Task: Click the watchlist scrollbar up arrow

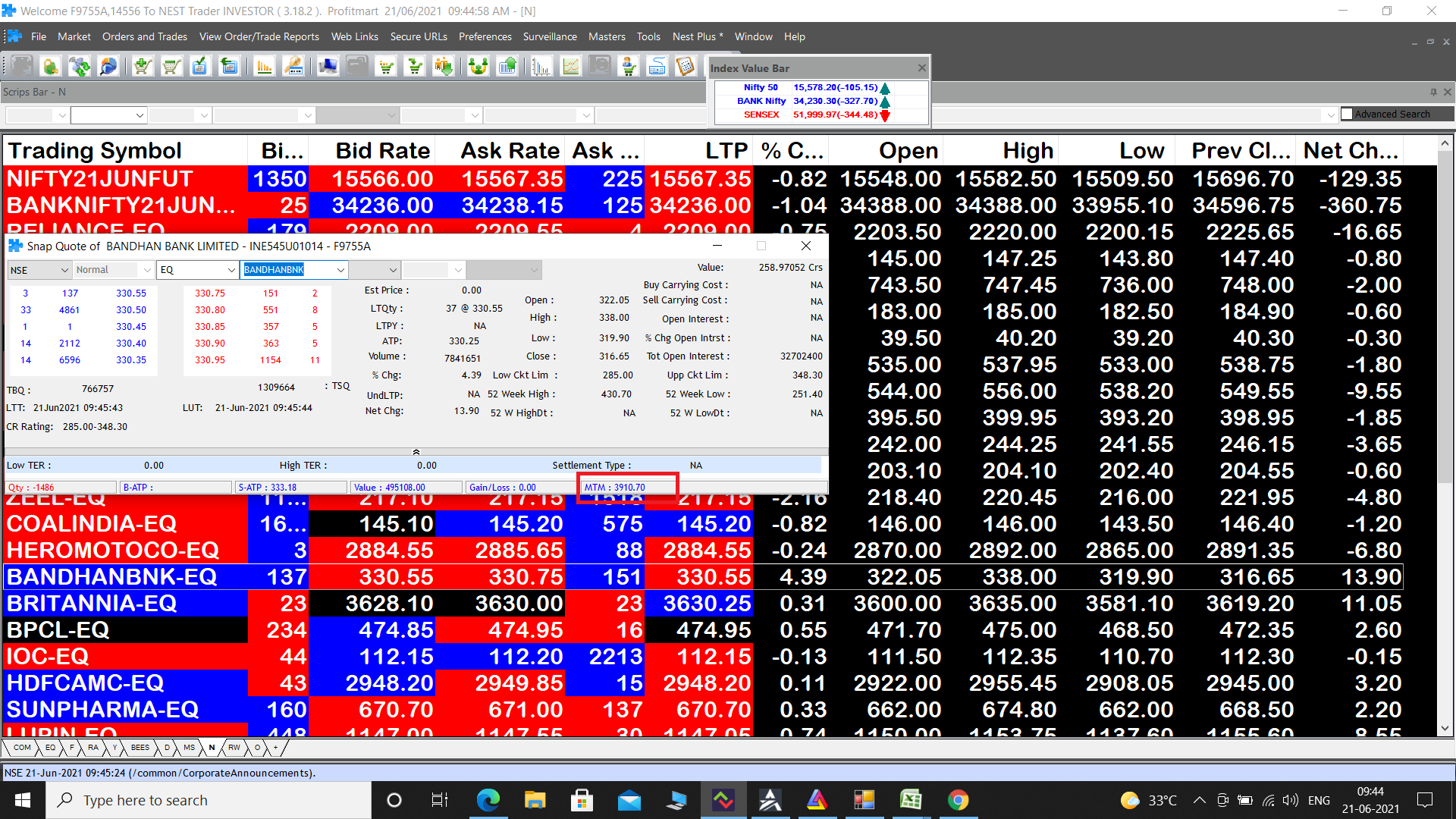Action: coord(1445,143)
